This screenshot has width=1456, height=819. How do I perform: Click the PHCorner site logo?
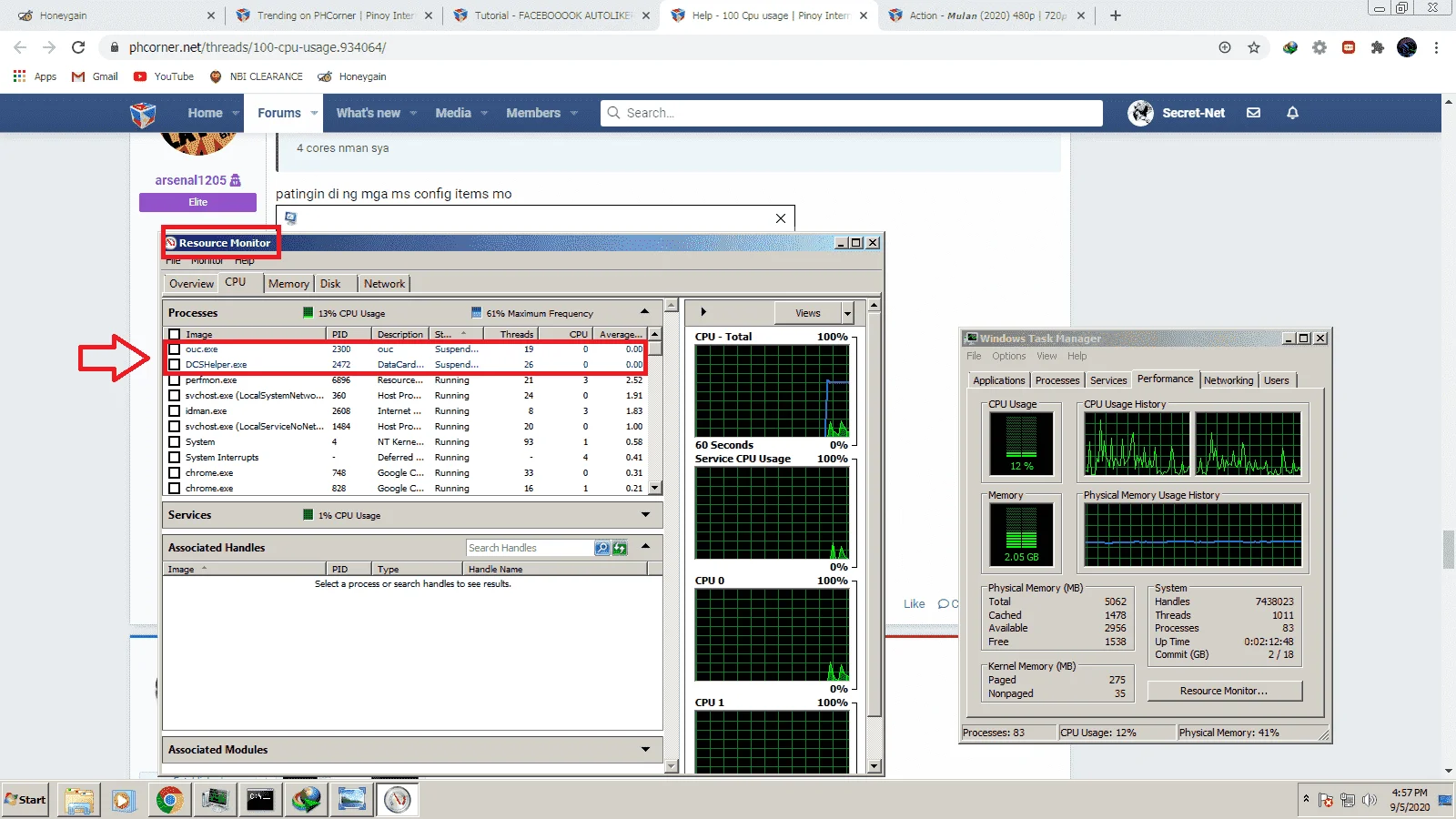(143, 114)
